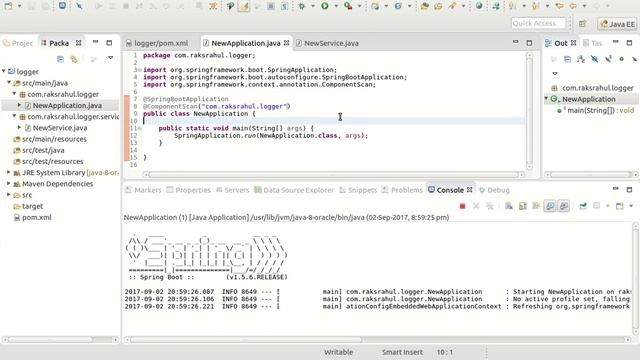Fold the import block in editor
Viewport: 640px width, 360px height.
click(140, 70)
